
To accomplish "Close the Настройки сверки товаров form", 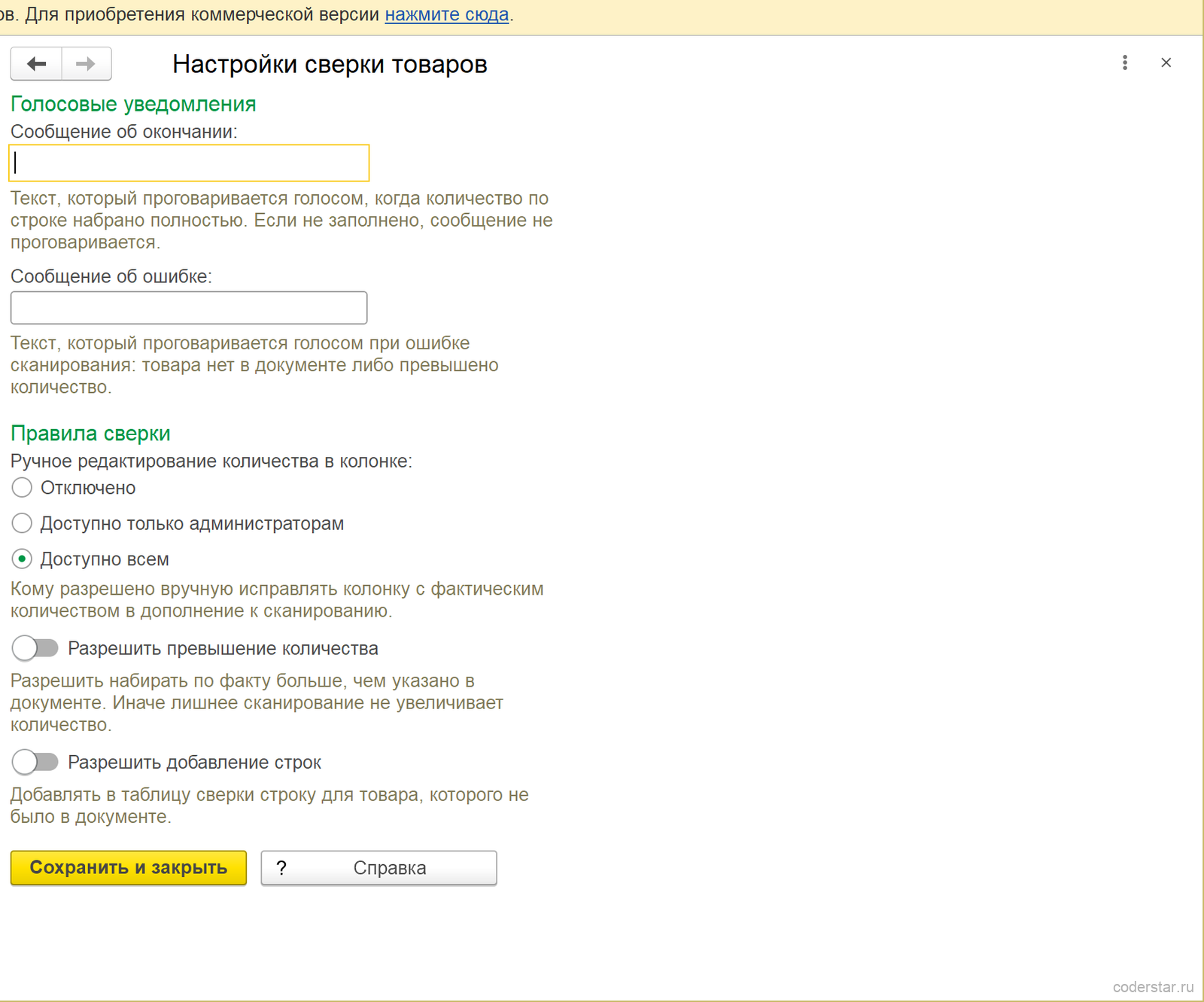I will pos(1166,63).
